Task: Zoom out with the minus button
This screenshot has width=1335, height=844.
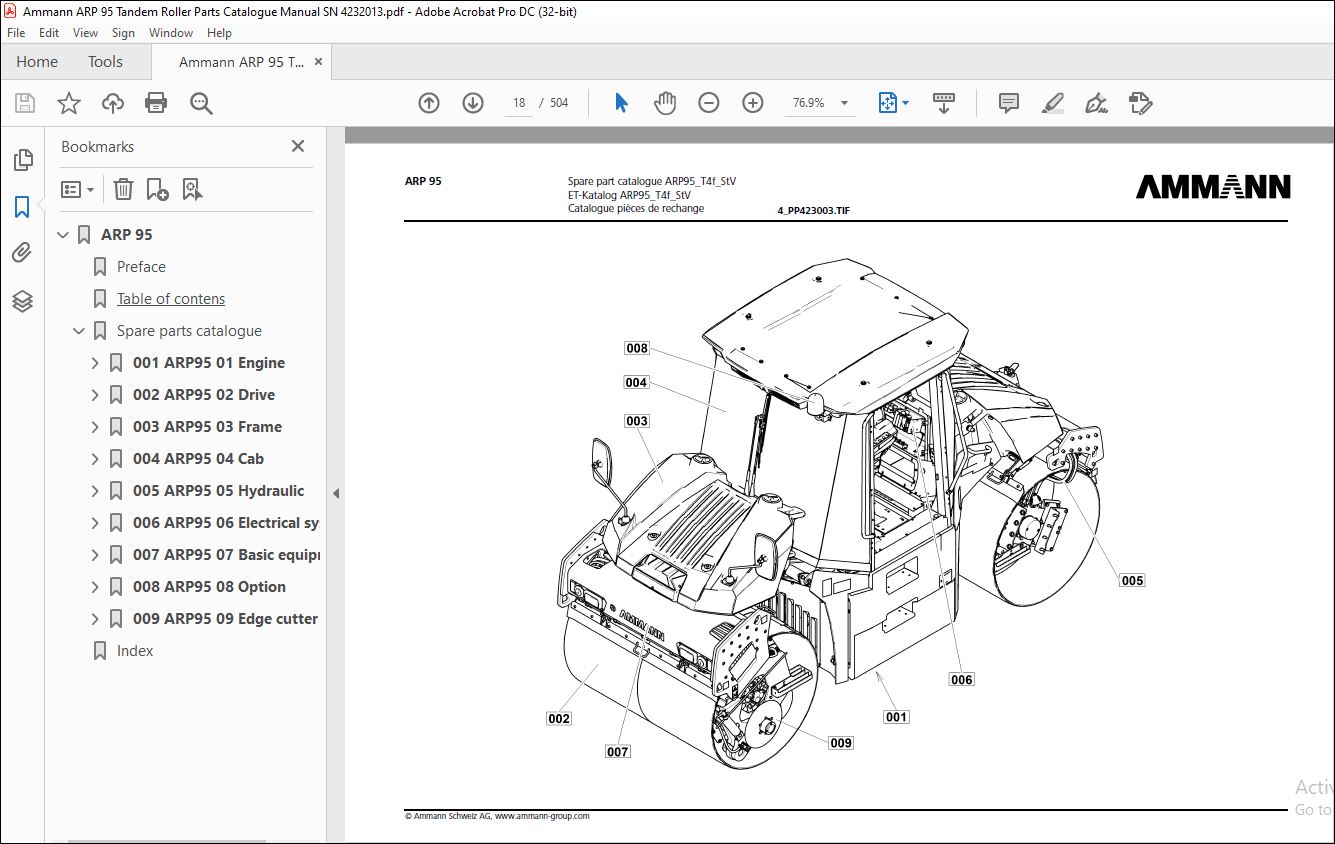Action: click(x=709, y=103)
